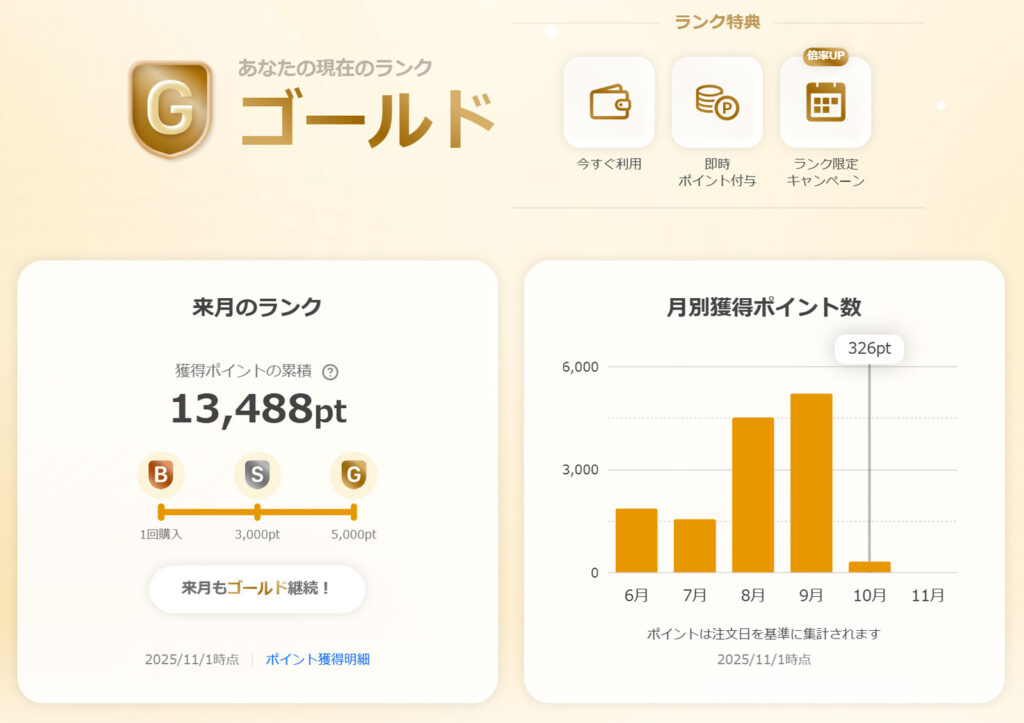1024x723 pixels.
Task: Click the 6月 bar in the chart
Action: coord(636,540)
